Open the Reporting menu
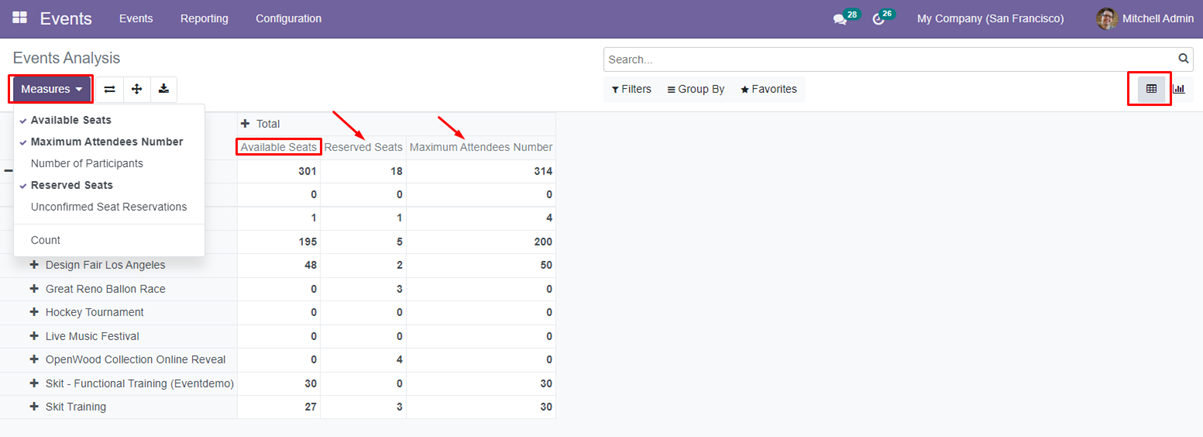The image size is (1203, 437). (204, 19)
